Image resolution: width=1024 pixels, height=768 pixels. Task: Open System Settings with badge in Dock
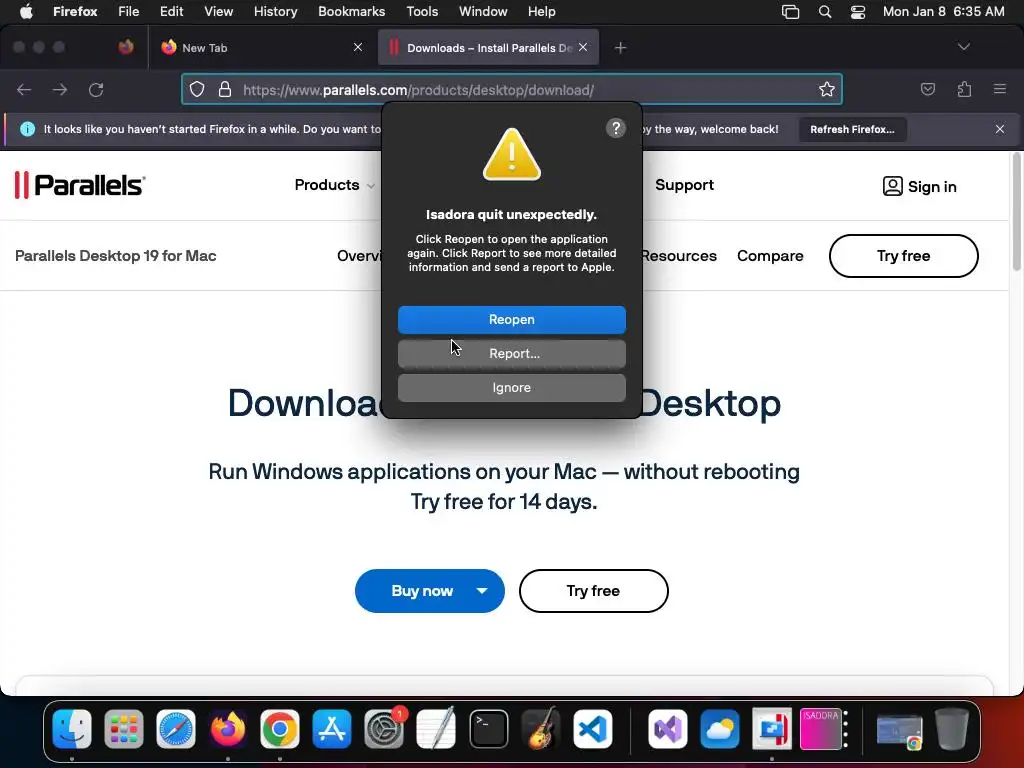384,729
